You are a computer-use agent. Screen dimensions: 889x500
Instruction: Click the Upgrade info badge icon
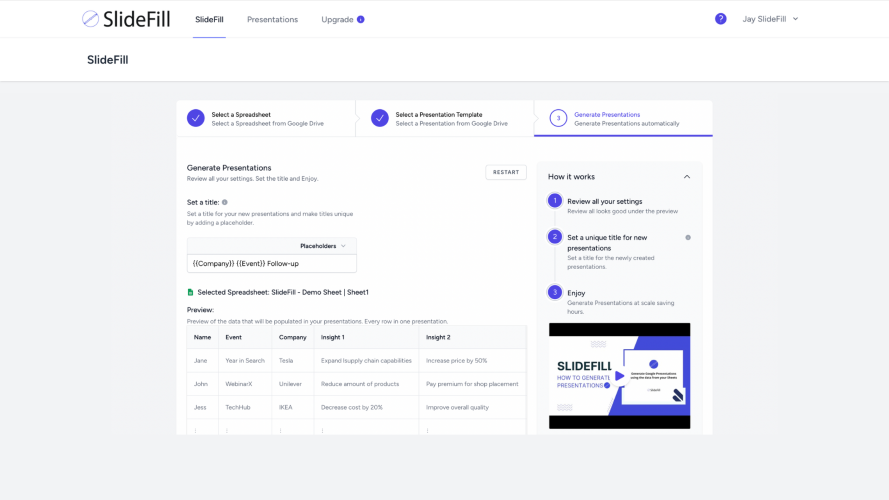click(x=361, y=19)
